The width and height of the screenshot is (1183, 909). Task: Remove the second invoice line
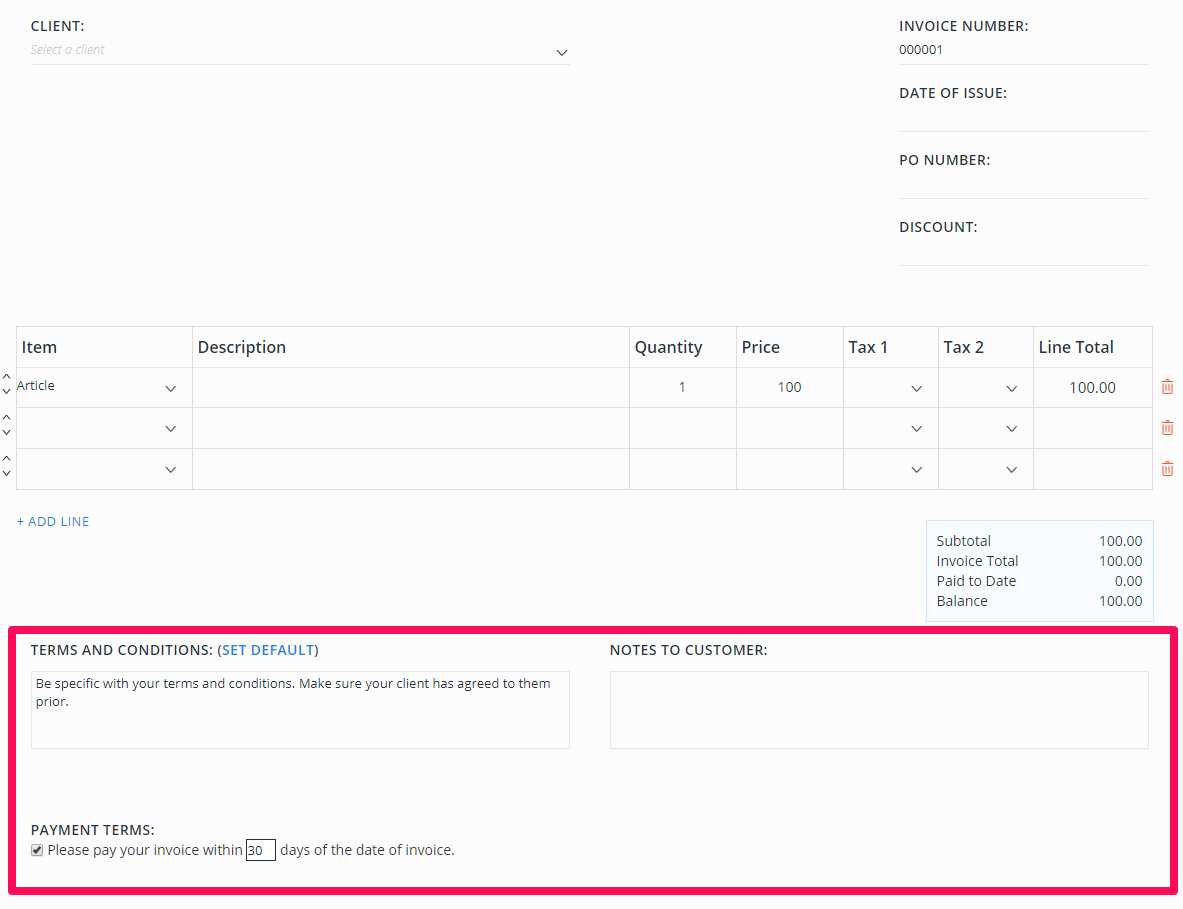(x=1167, y=427)
